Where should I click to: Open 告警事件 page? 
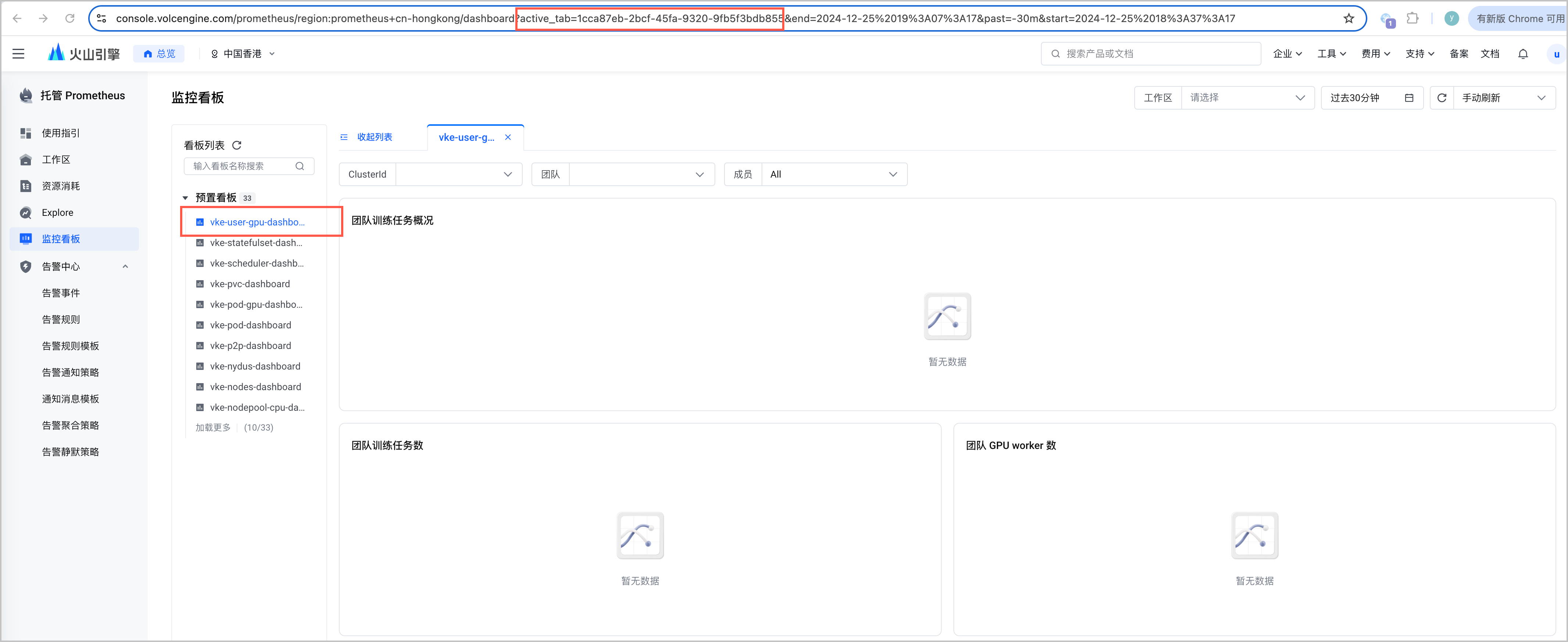(x=61, y=292)
